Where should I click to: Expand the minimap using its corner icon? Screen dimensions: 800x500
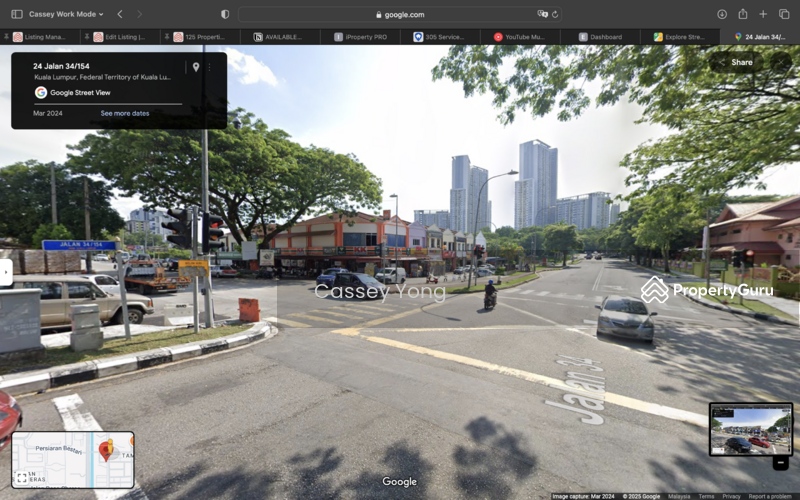[x=22, y=478]
